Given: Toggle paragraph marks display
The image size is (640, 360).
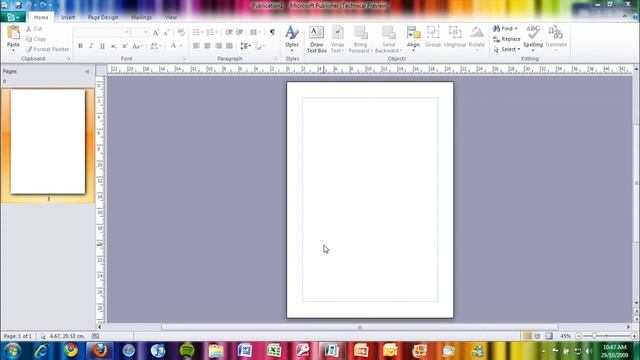Looking at the screenshot, I should pyautogui.click(x=272, y=32).
